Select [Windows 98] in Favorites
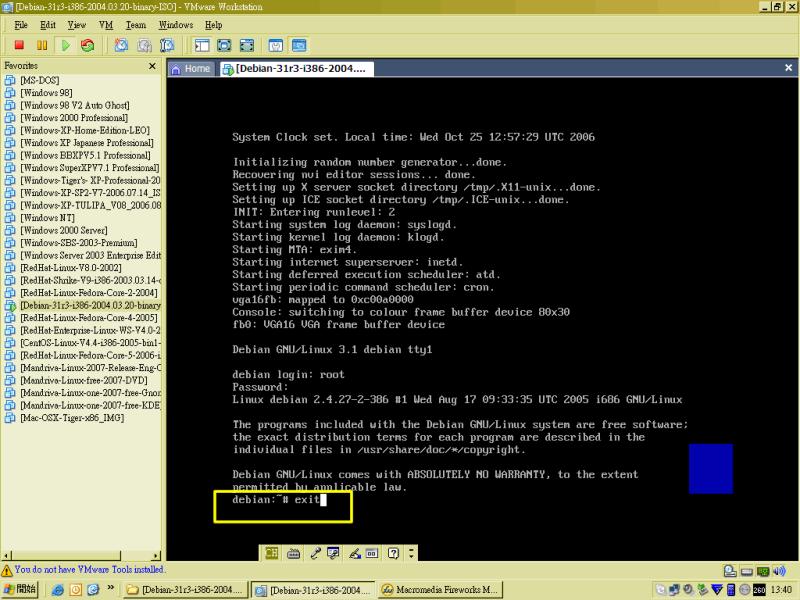 (x=46, y=92)
